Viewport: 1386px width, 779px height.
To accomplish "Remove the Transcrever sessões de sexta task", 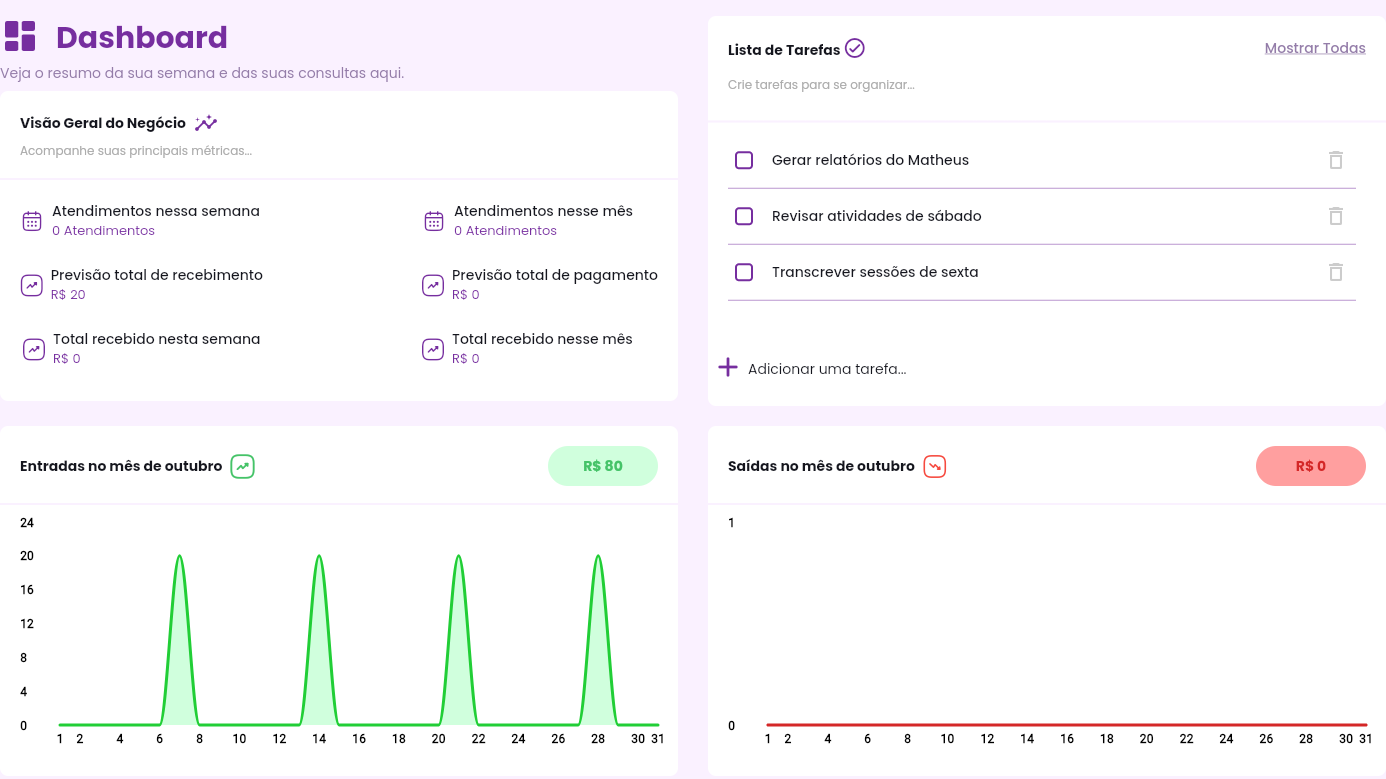I will (1335, 272).
